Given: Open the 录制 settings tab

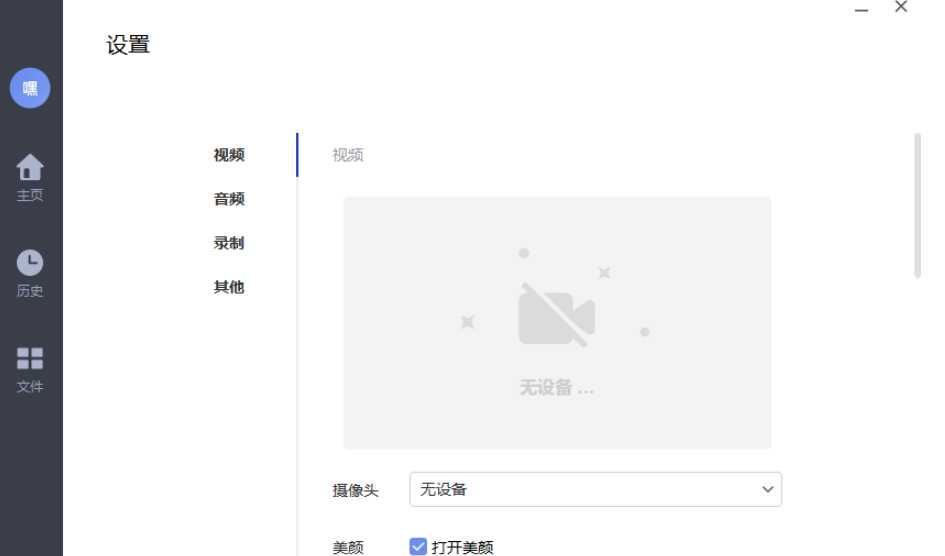Looking at the screenshot, I should [229, 243].
